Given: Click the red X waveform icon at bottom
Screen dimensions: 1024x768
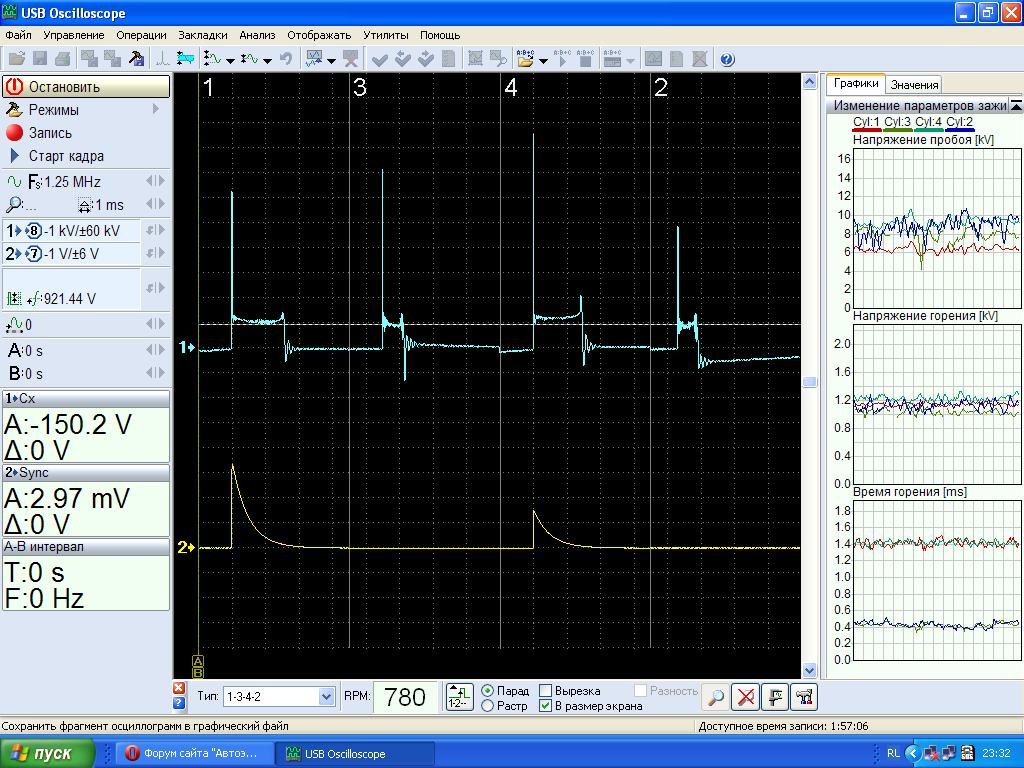Looking at the screenshot, I should pyautogui.click(x=744, y=697).
